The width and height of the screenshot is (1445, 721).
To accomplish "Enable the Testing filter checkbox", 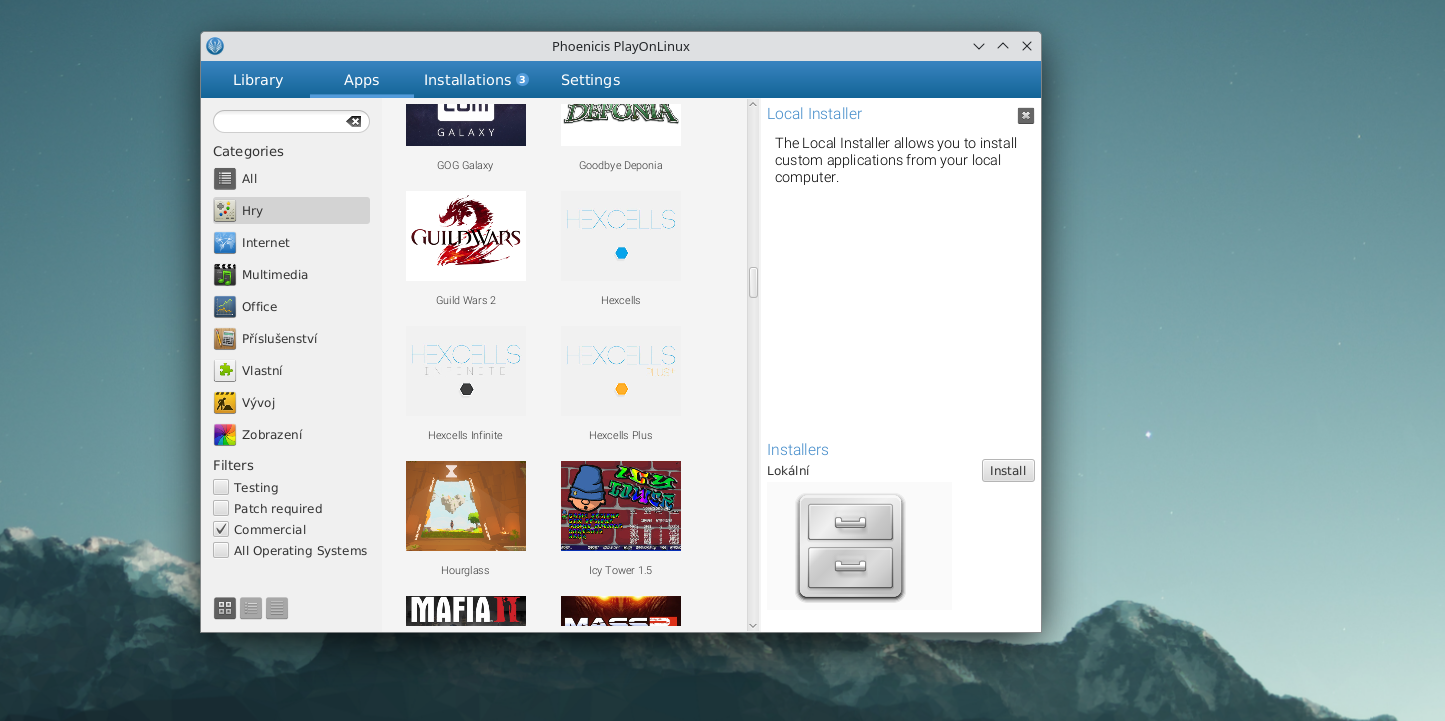I will tap(221, 487).
